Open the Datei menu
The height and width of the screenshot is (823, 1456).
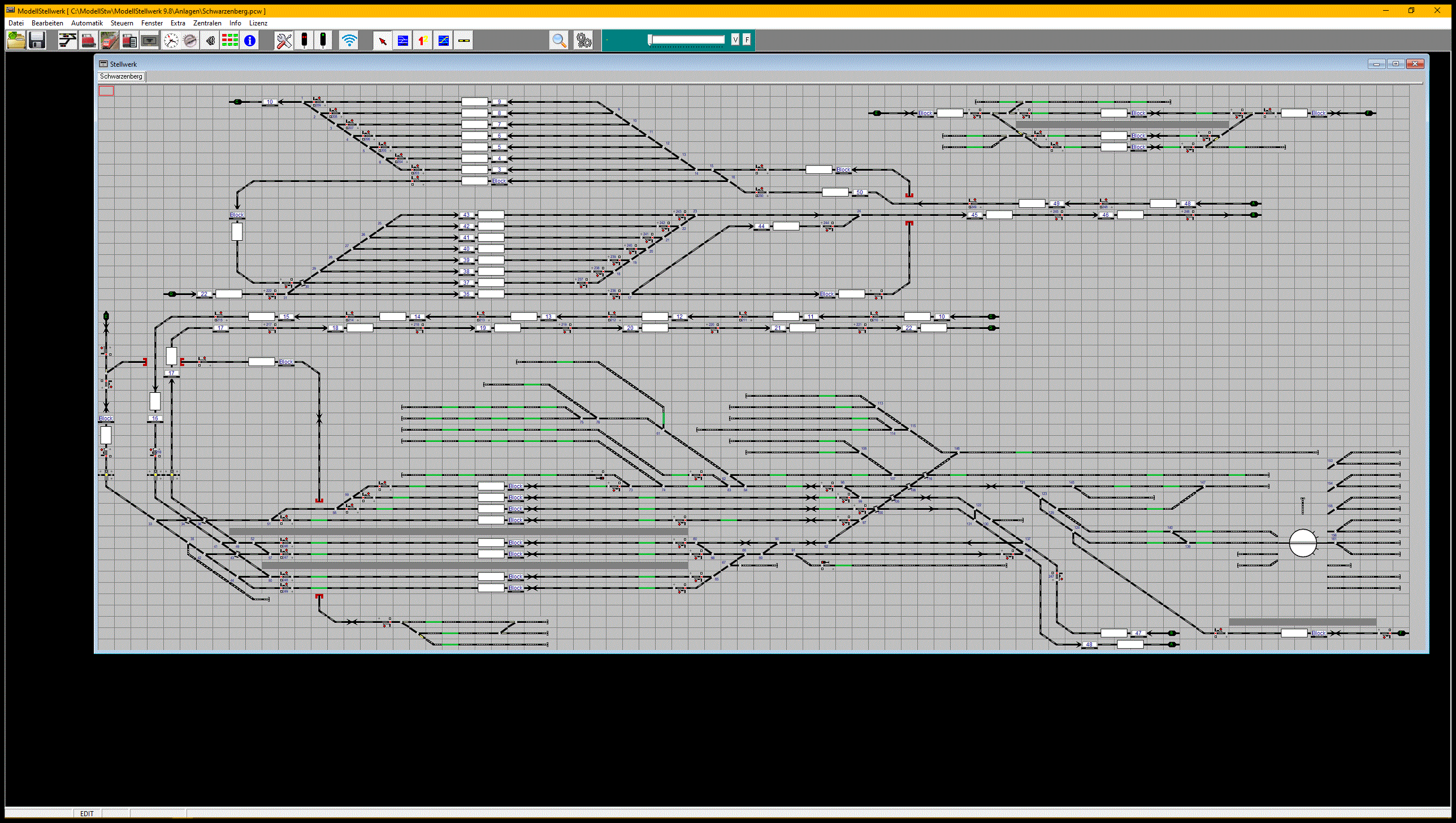click(x=16, y=23)
